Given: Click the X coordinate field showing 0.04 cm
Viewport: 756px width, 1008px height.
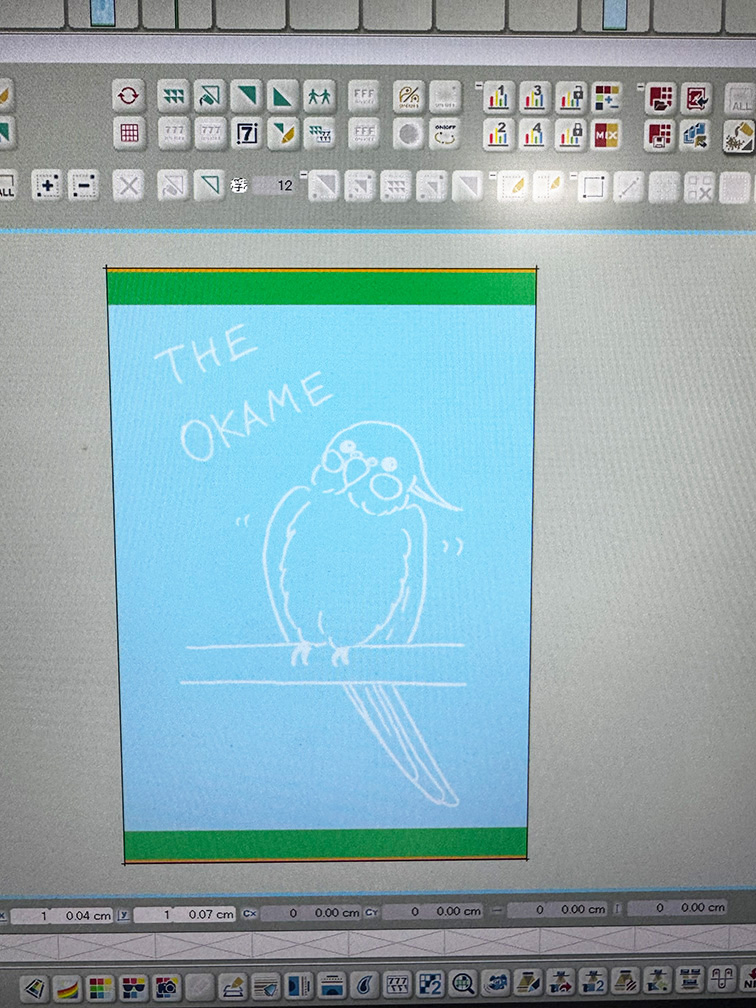Looking at the screenshot, I should coord(62,915).
